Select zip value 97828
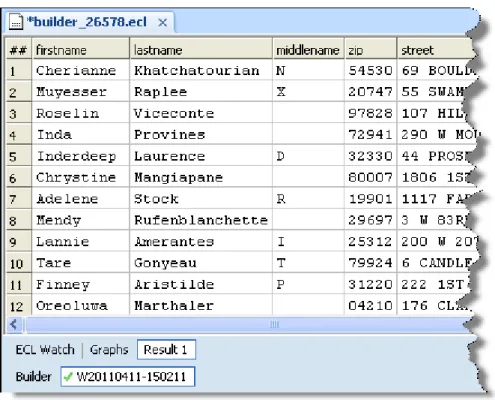 pos(371,113)
